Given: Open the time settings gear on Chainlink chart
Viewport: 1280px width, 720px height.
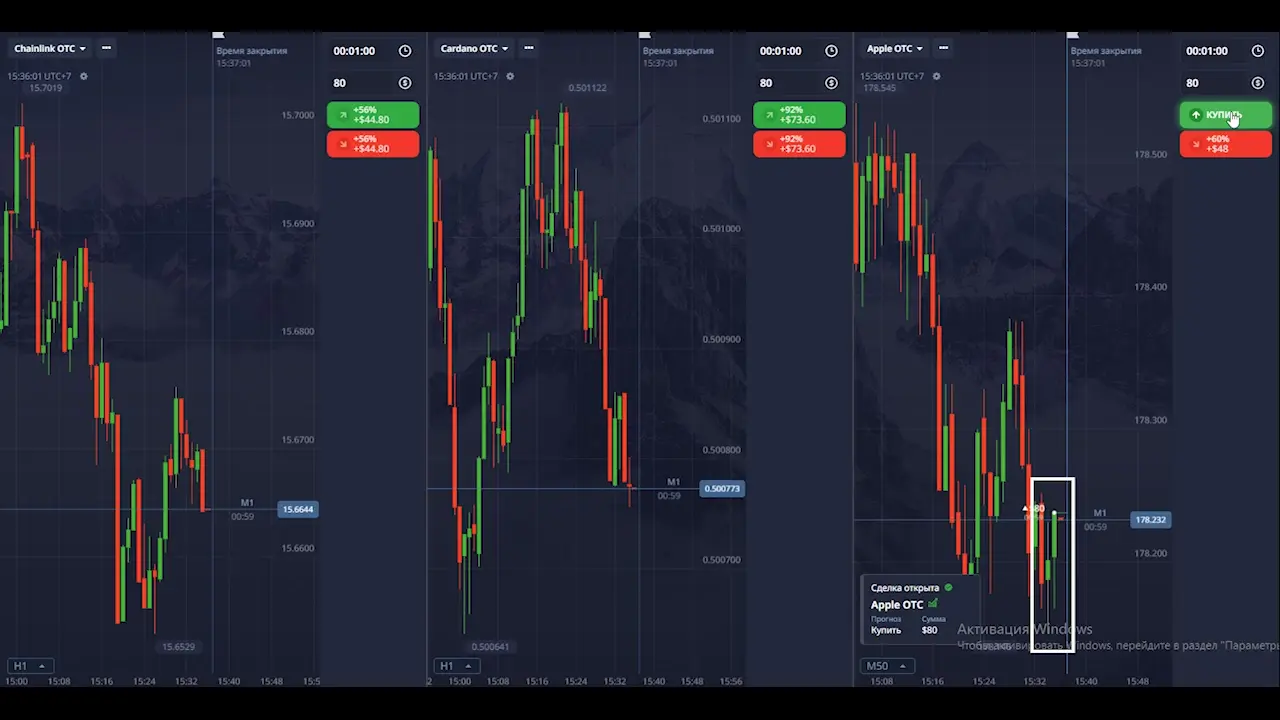Looking at the screenshot, I should 84,76.
